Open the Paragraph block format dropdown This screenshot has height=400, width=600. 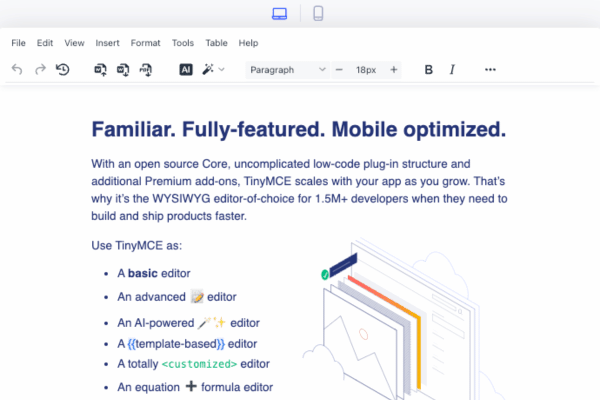(287, 70)
